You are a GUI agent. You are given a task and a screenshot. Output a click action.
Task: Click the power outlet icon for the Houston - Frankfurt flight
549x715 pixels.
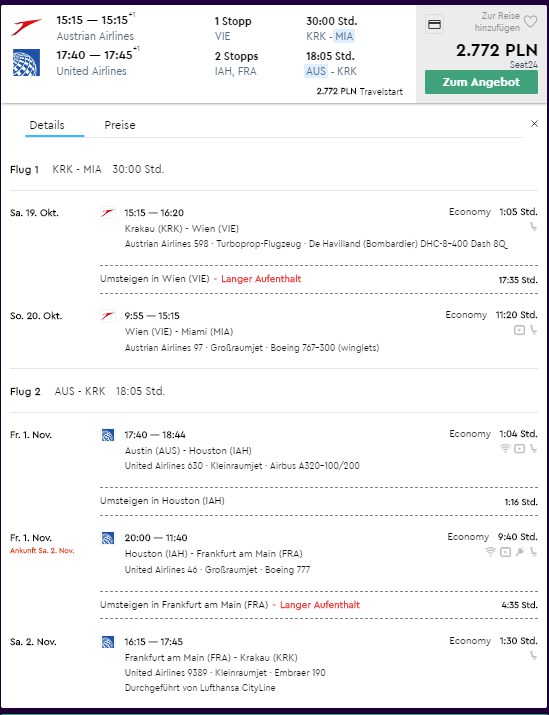click(x=519, y=552)
